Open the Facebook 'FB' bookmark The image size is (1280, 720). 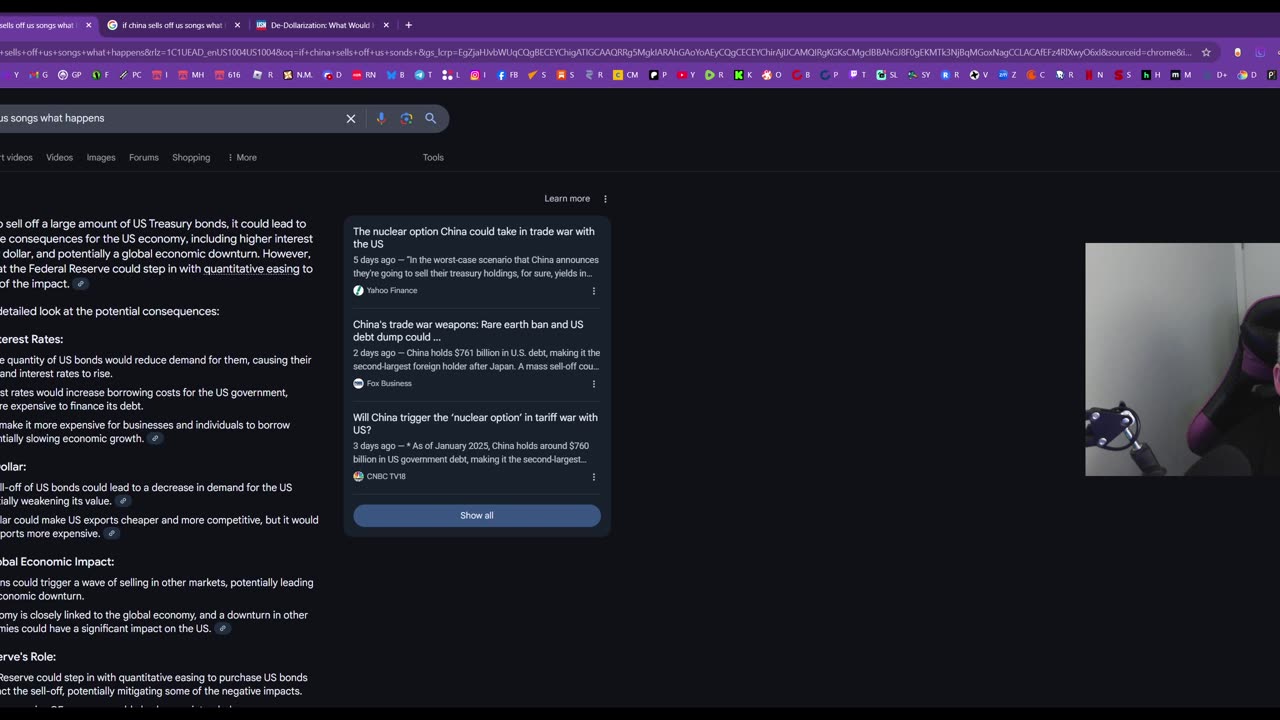click(507, 74)
